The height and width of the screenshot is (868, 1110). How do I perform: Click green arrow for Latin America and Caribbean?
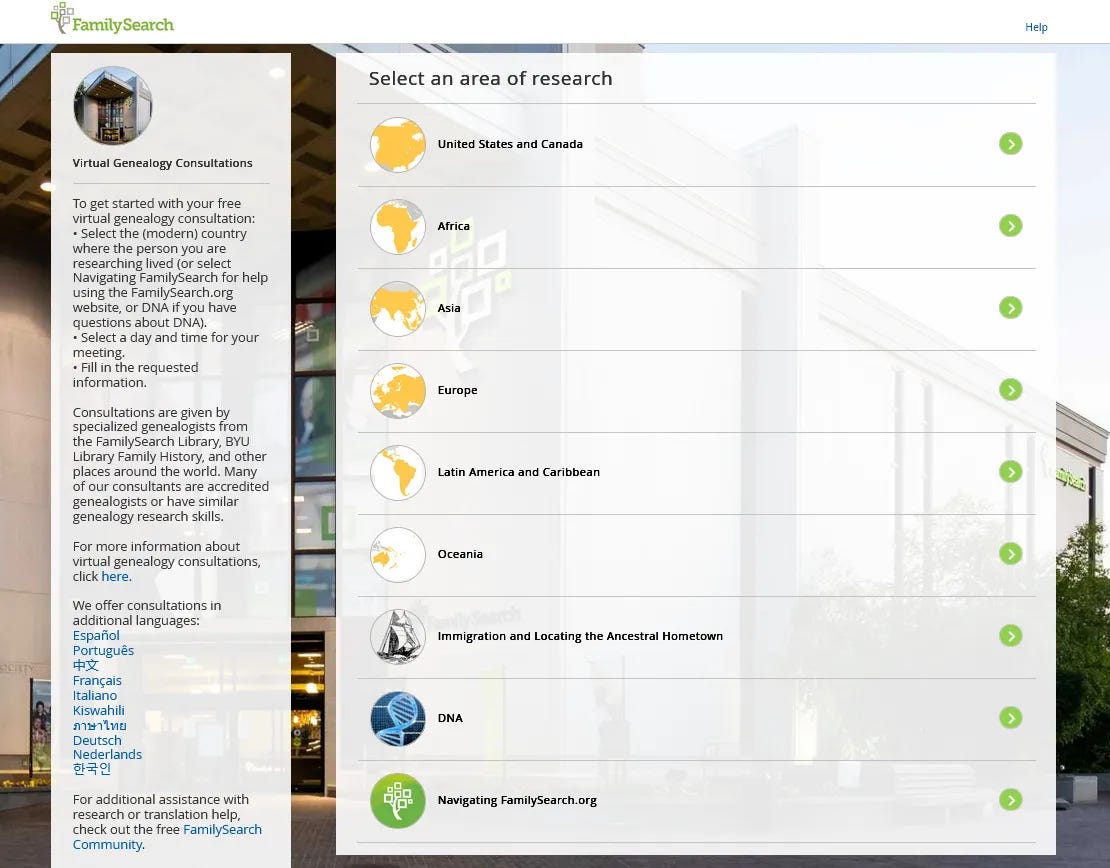pos(1010,472)
